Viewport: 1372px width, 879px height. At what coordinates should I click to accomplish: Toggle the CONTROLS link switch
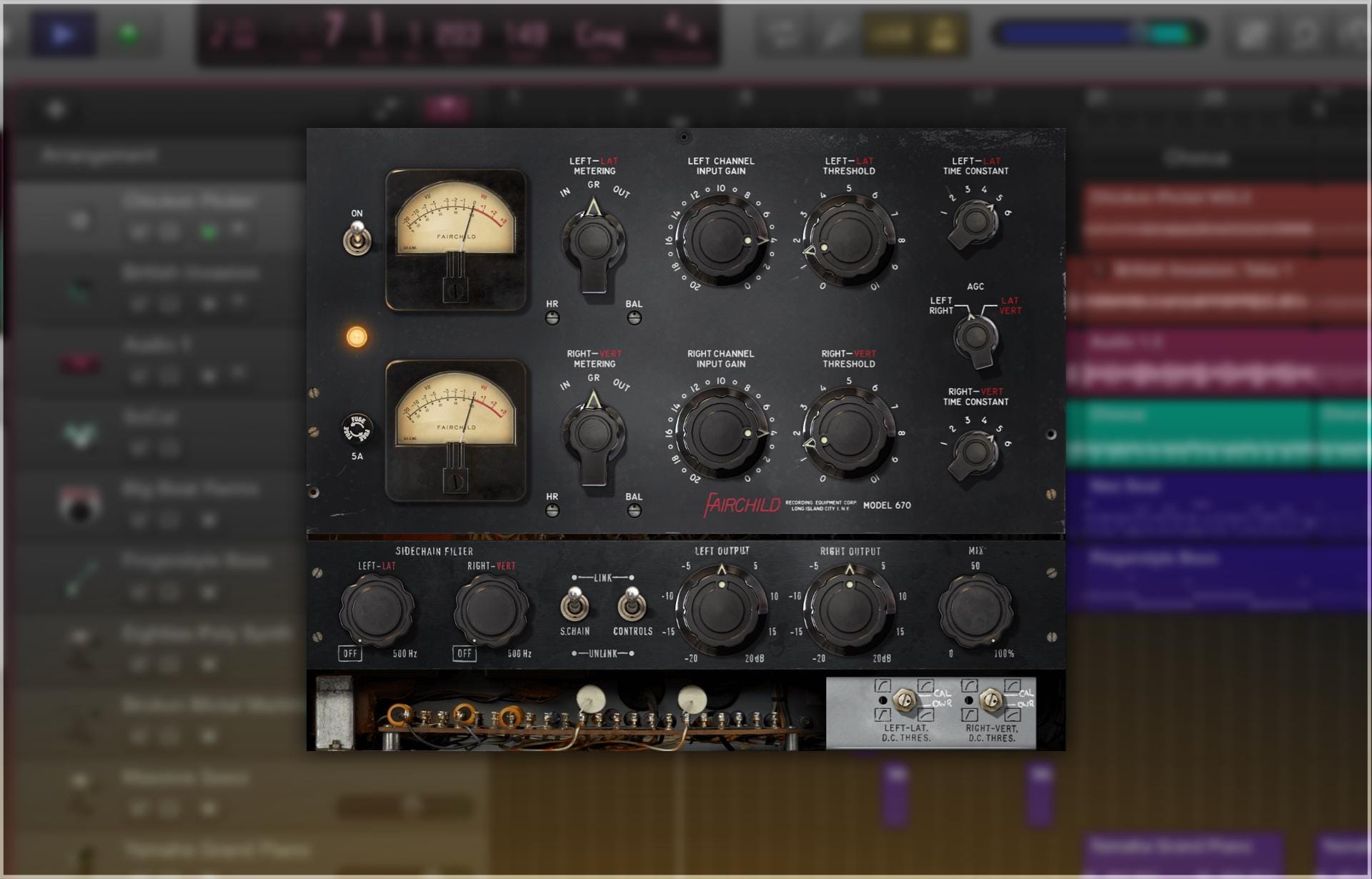point(632,605)
